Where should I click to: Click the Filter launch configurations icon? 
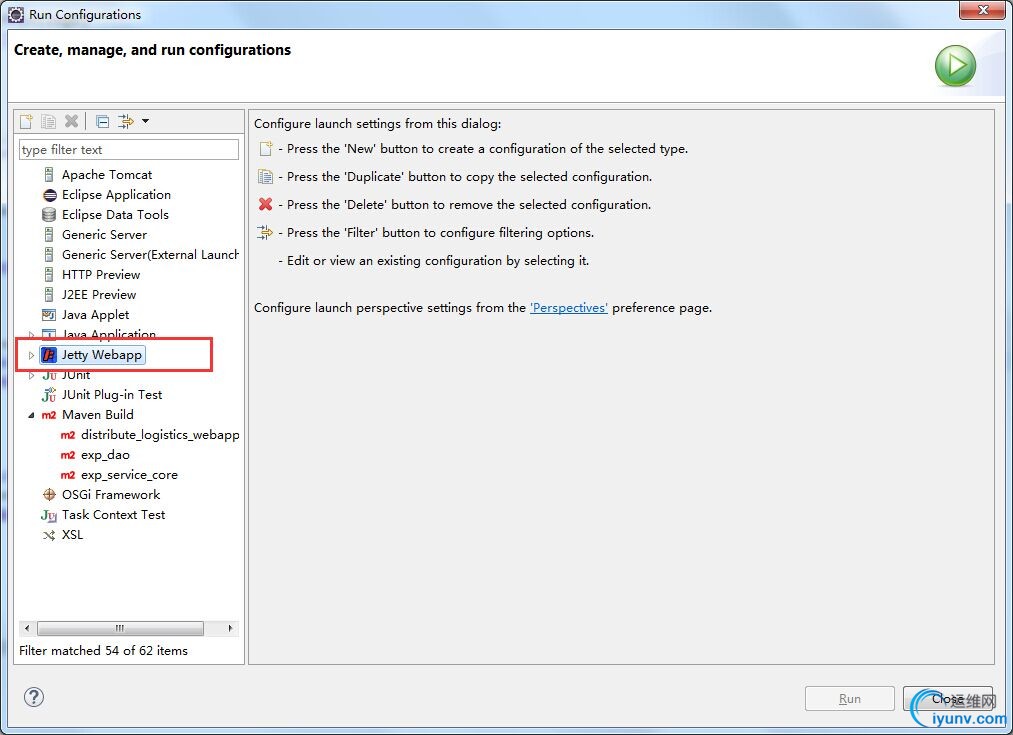pyautogui.click(x=125, y=121)
